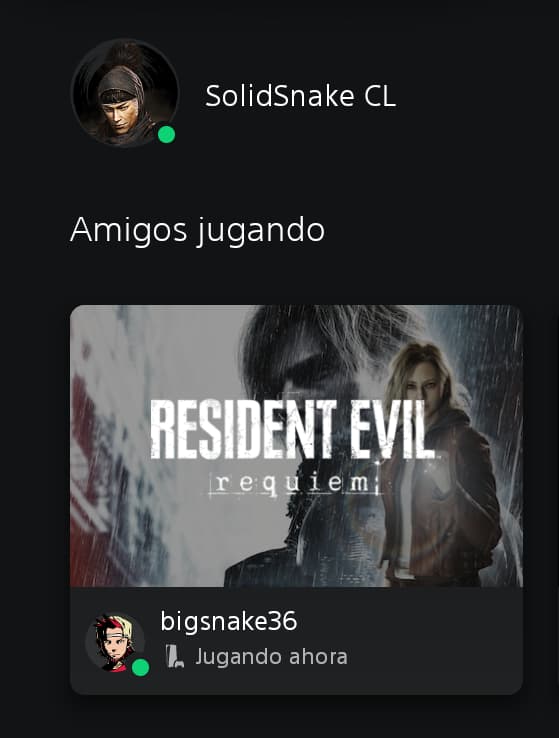Open the bigsnake36 friend profile name

tap(229, 621)
